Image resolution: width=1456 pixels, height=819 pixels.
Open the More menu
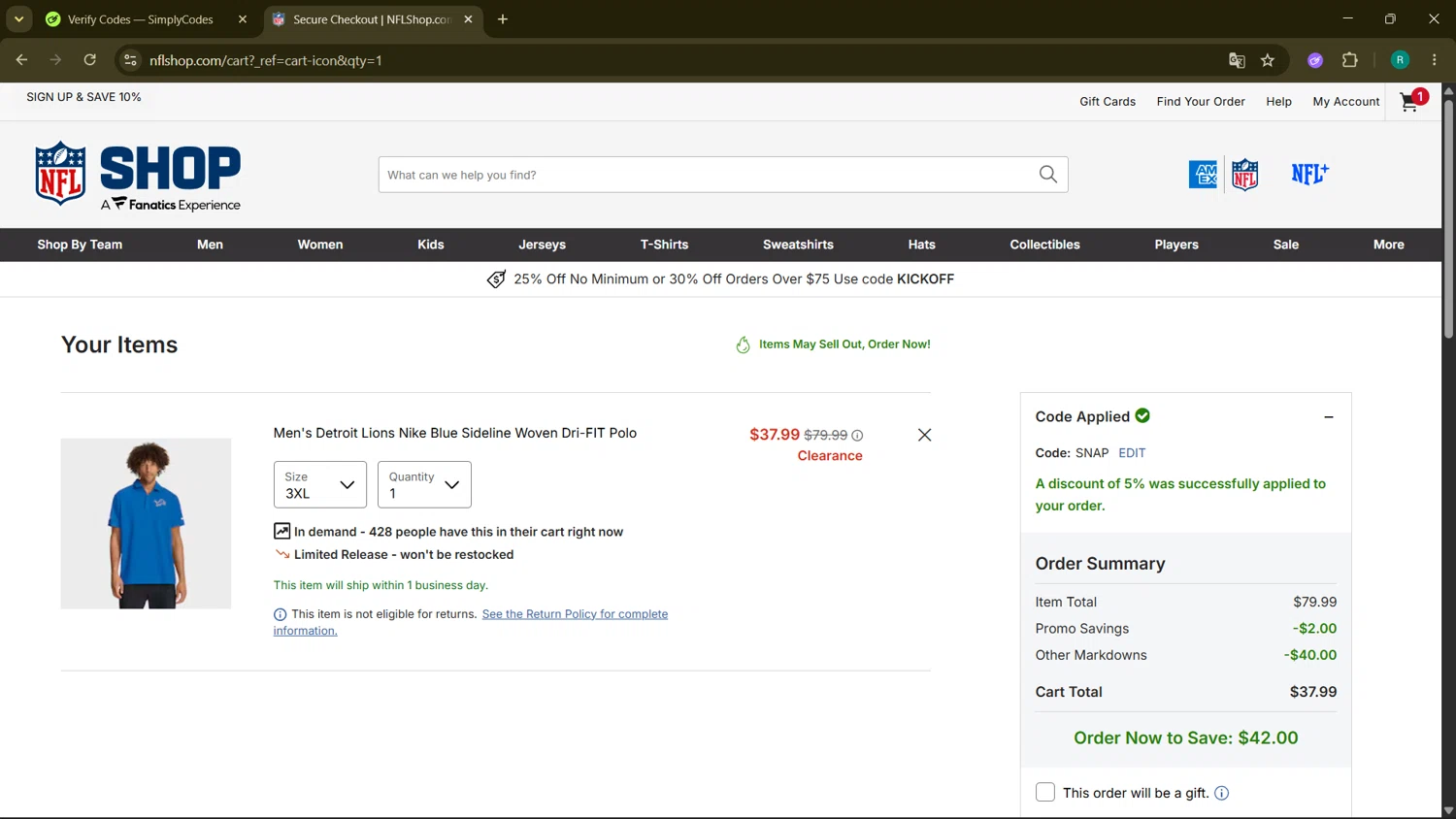tap(1389, 245)
